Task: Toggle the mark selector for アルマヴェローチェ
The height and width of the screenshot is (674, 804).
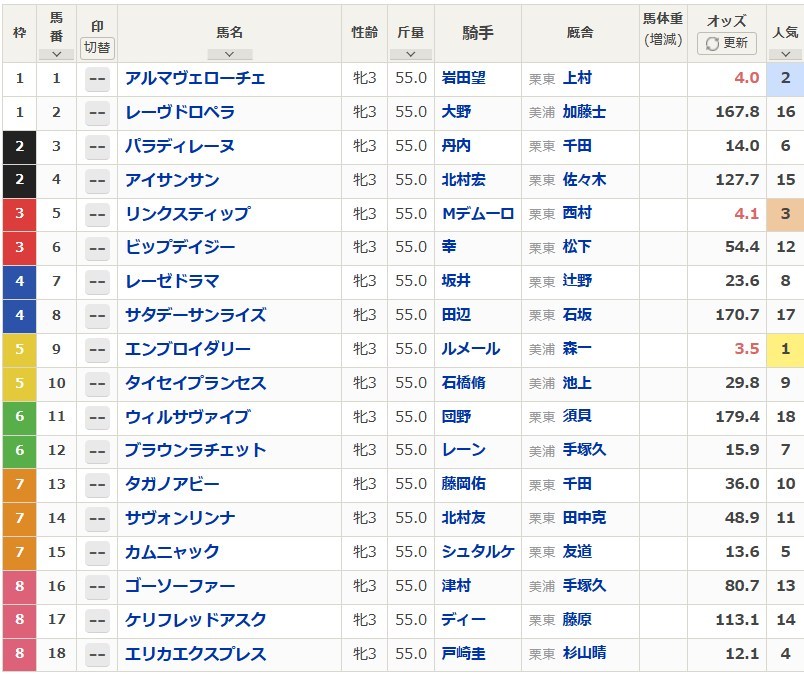Action: [x=97, y=79]
